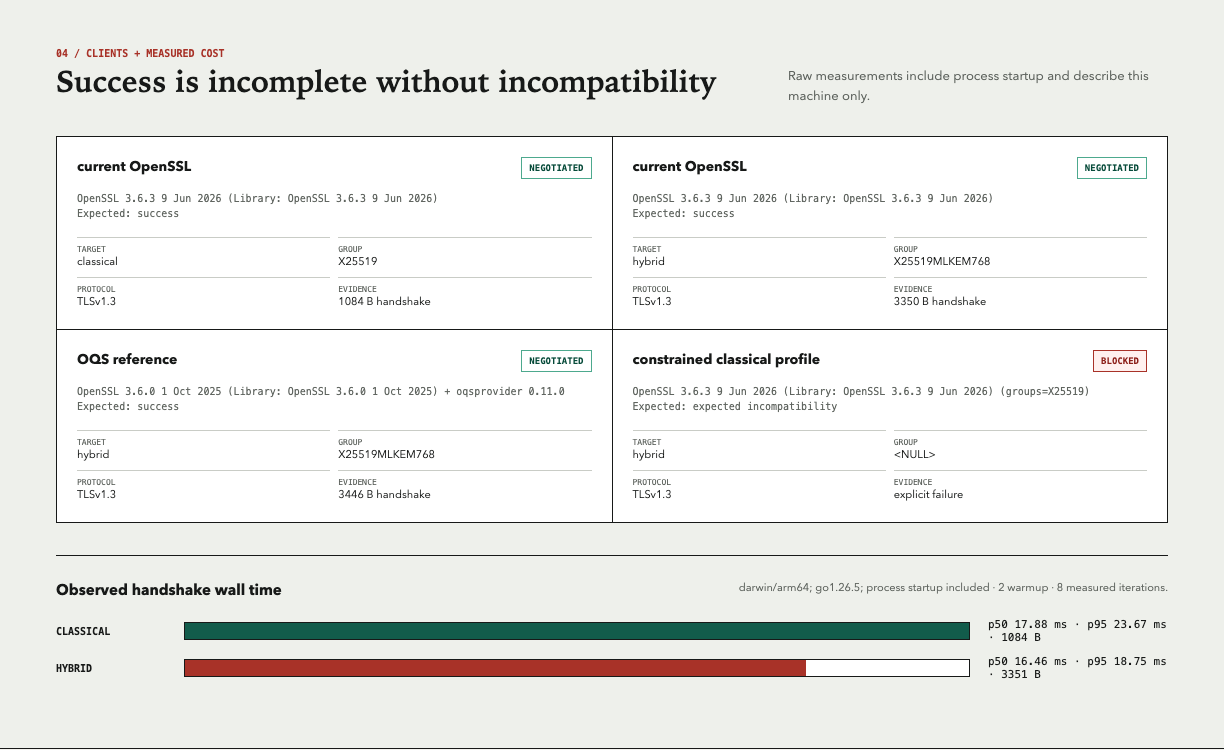Select the green CLASSICAL timing bar

click(577, 631)
